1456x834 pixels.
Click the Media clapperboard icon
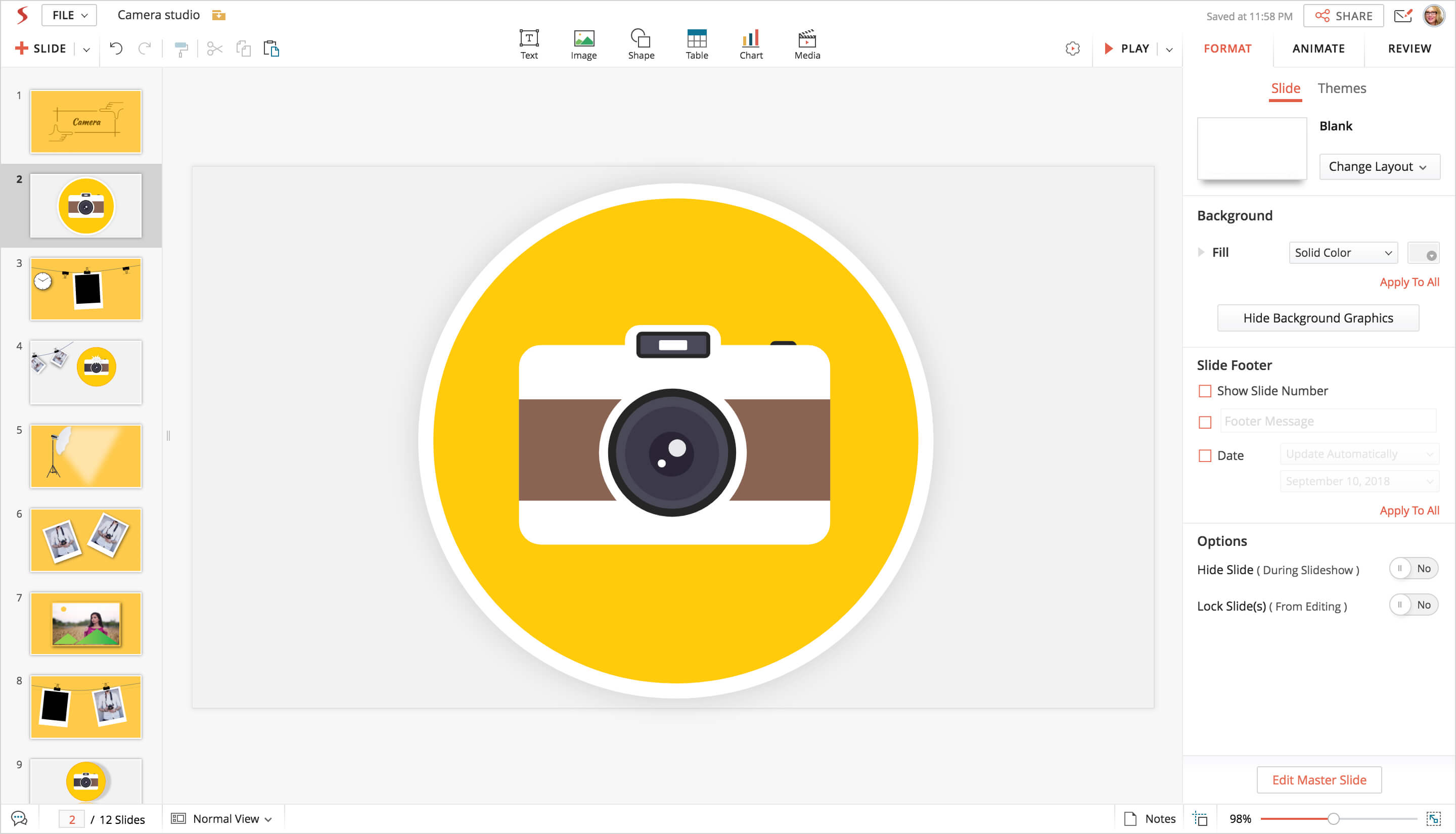(806, 44)
